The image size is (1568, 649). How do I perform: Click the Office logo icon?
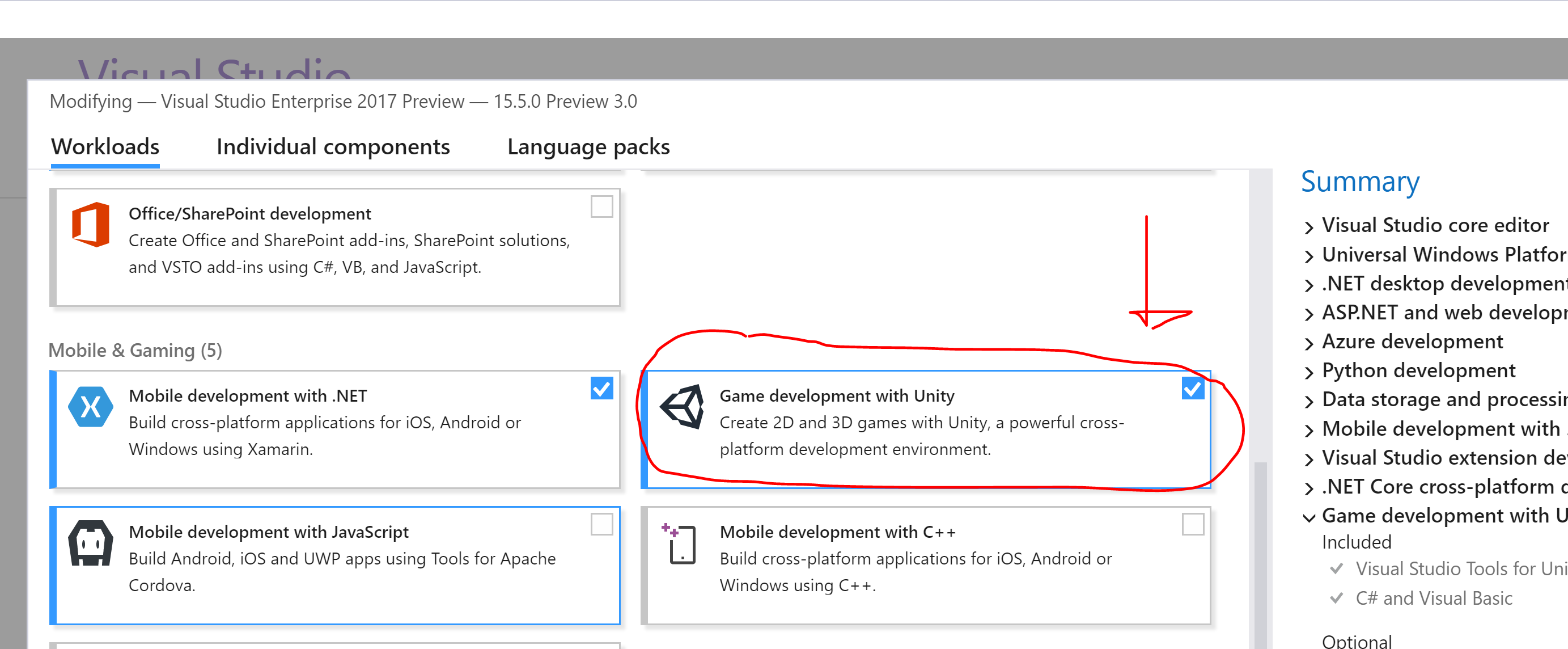pyautogui.click(x=91, y=224)
